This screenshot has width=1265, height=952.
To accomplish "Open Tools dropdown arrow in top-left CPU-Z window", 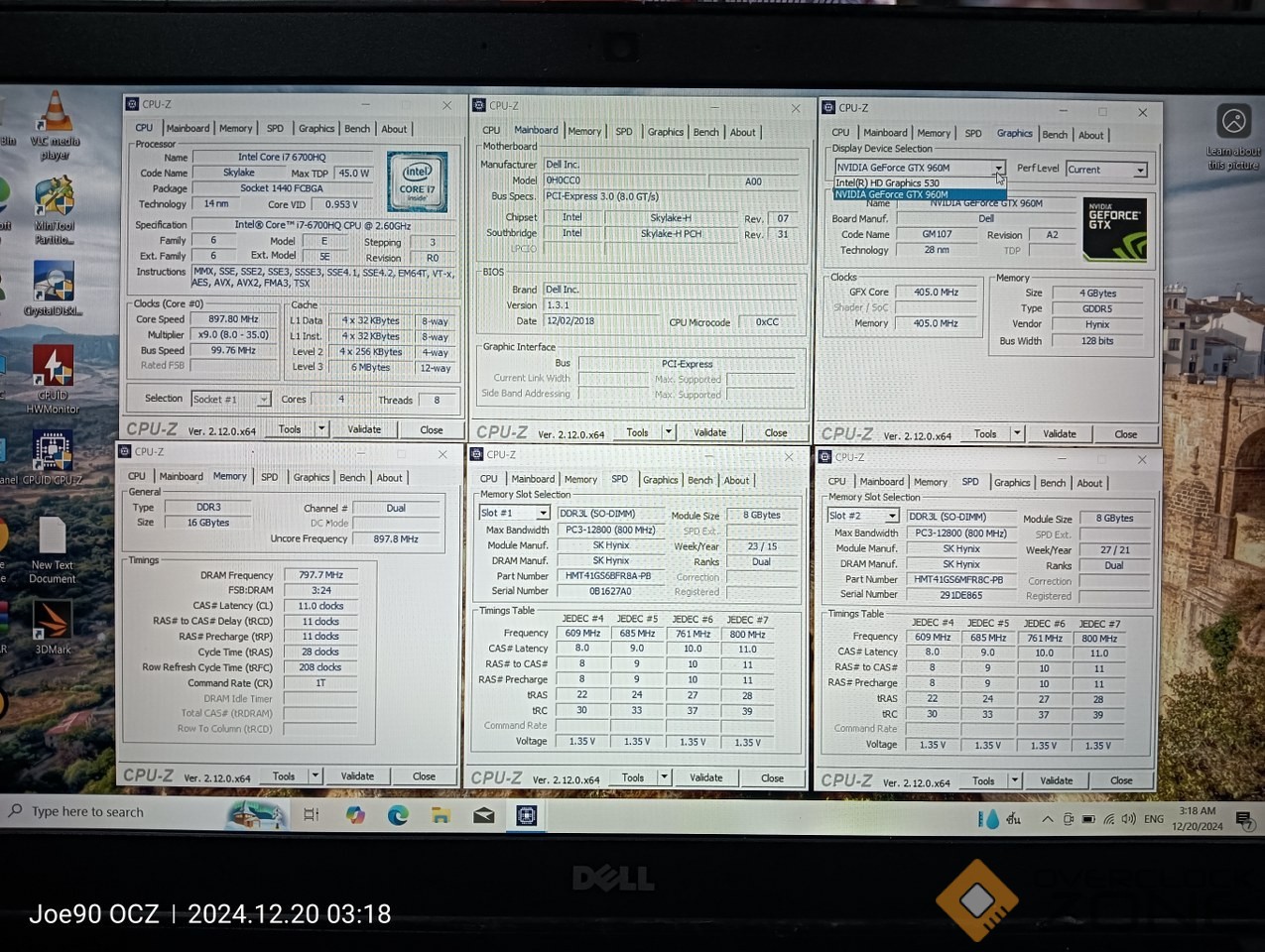I will [x=321, y=429].
